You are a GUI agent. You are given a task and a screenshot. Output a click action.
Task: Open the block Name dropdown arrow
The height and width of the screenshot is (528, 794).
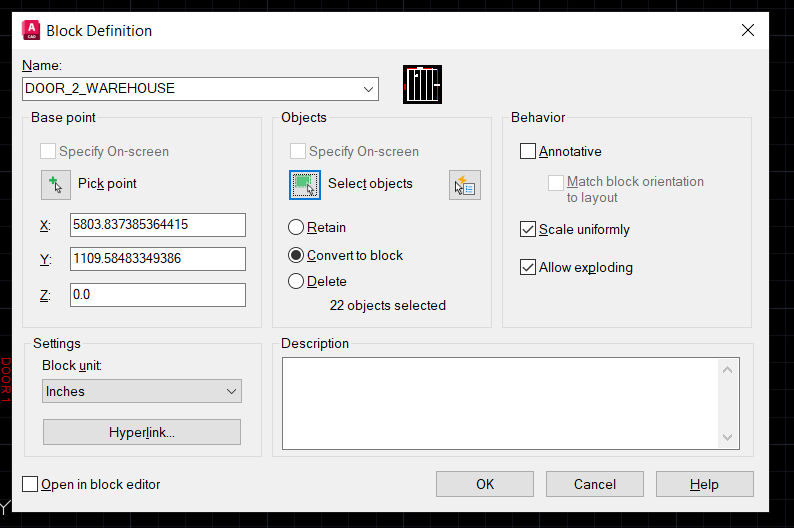pos(368,89)
